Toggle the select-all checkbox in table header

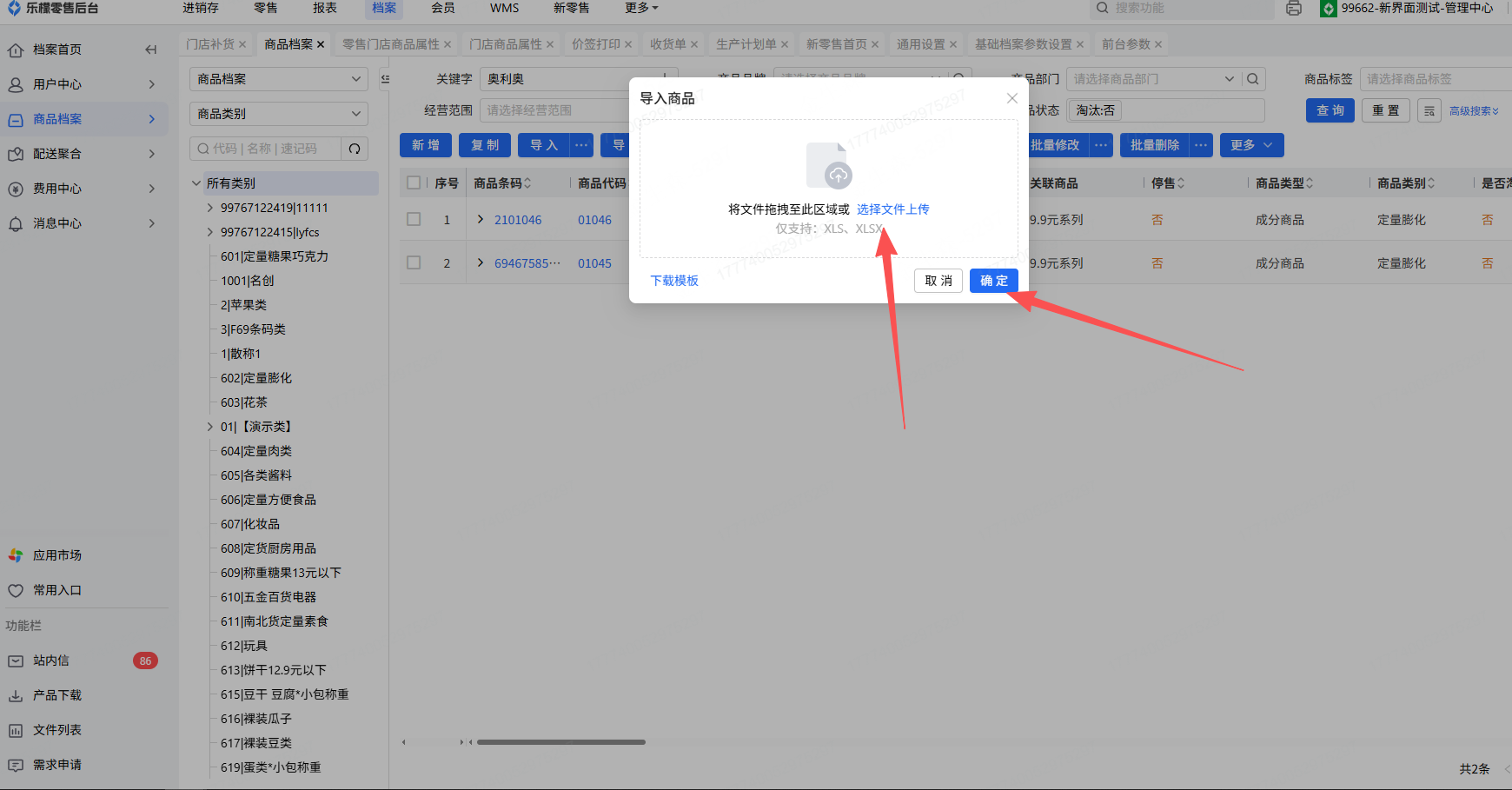414,183
